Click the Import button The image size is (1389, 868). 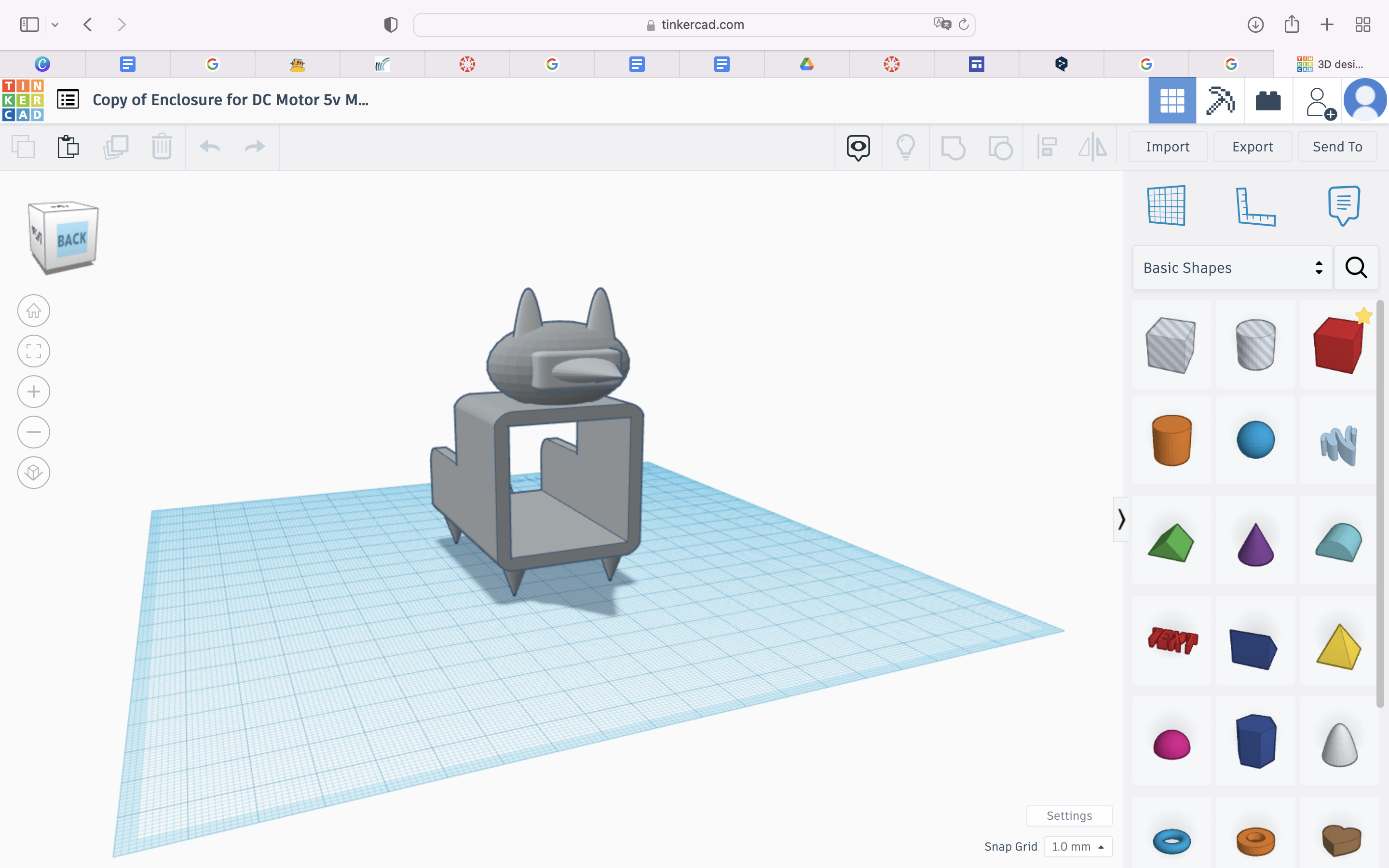point(1168,147)
